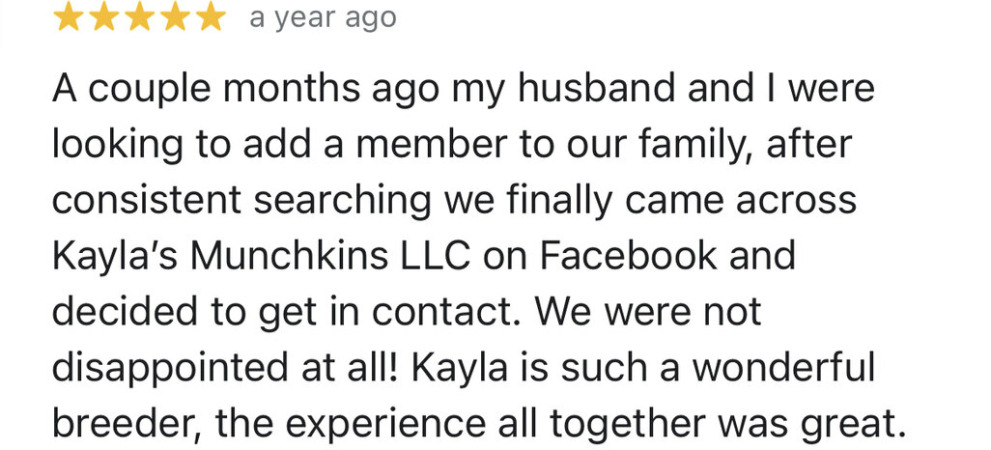
Task: Click the words 'Kayla's Munchkins LLC'
Action: pyautogui.click(x=261, y=255)
